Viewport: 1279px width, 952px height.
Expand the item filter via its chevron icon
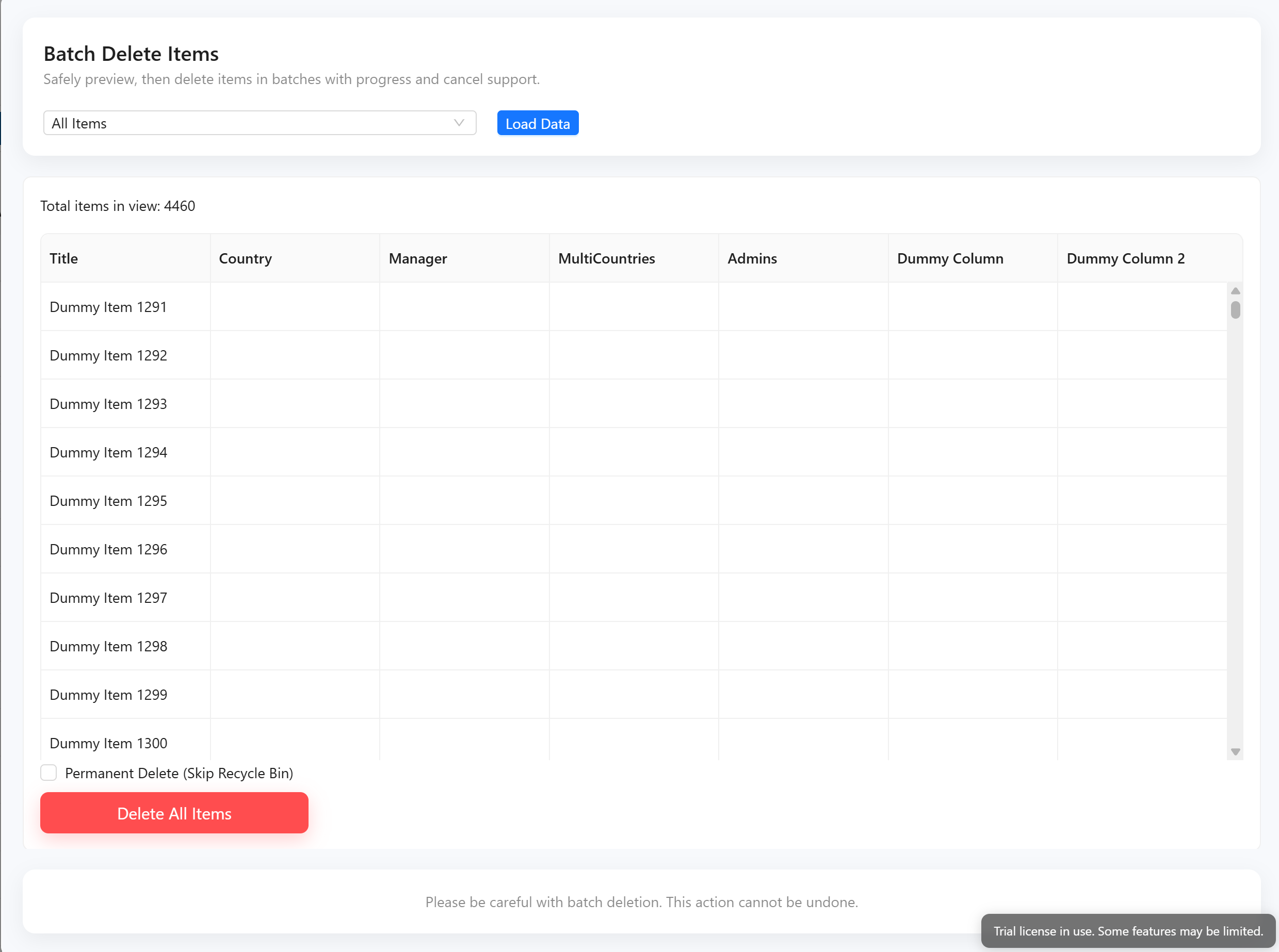tap(459, 123)
